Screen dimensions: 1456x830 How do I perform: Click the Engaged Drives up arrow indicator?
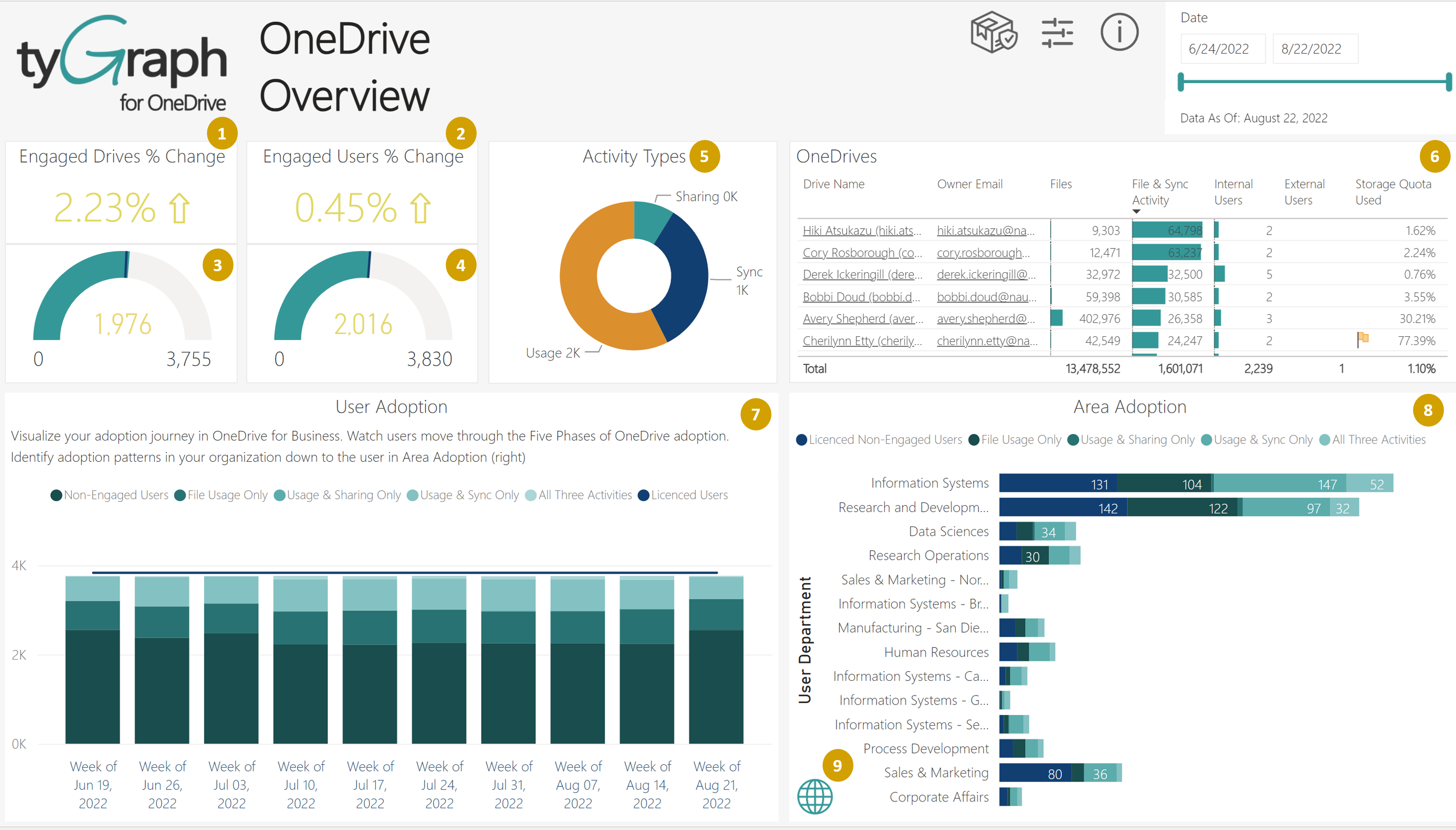pos(179,208)
